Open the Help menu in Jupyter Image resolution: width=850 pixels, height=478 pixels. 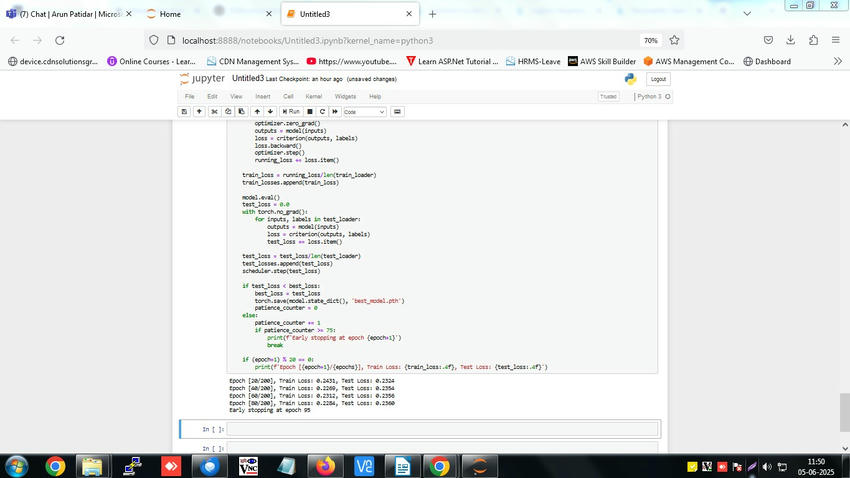tap(375, 96)
